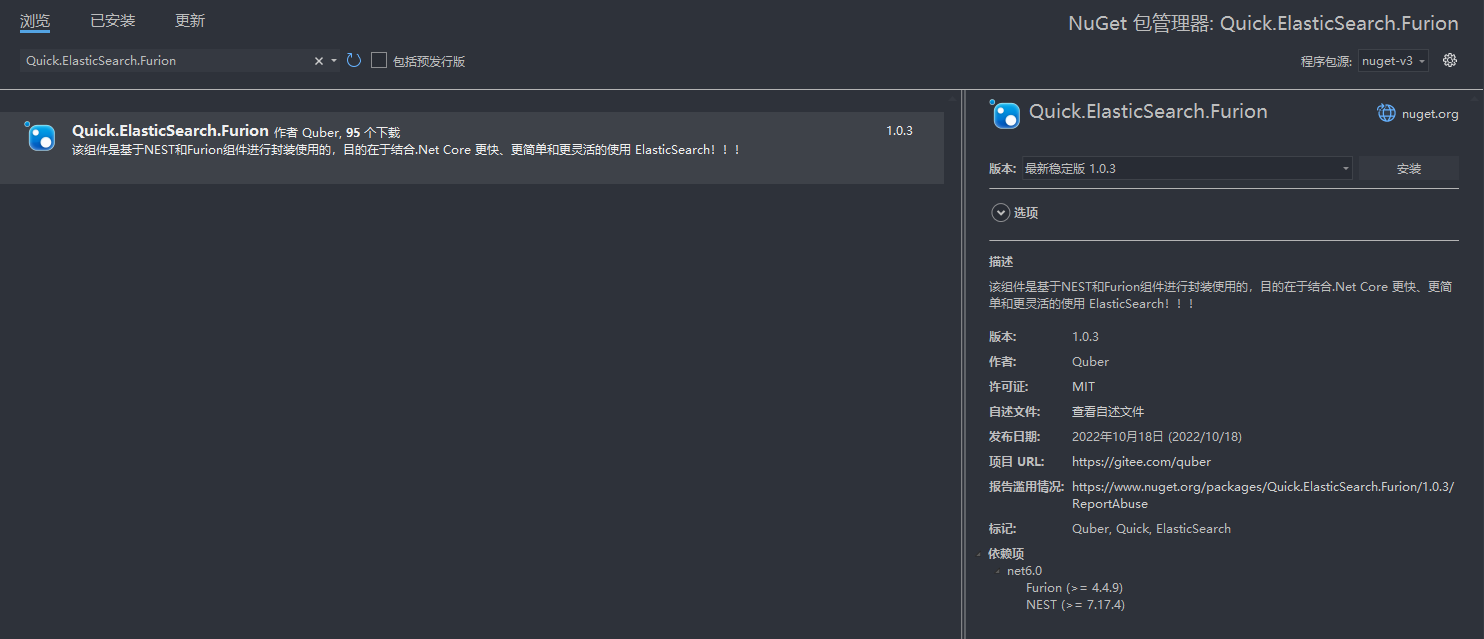Refresh search results with the reload icon

(353, 60)
